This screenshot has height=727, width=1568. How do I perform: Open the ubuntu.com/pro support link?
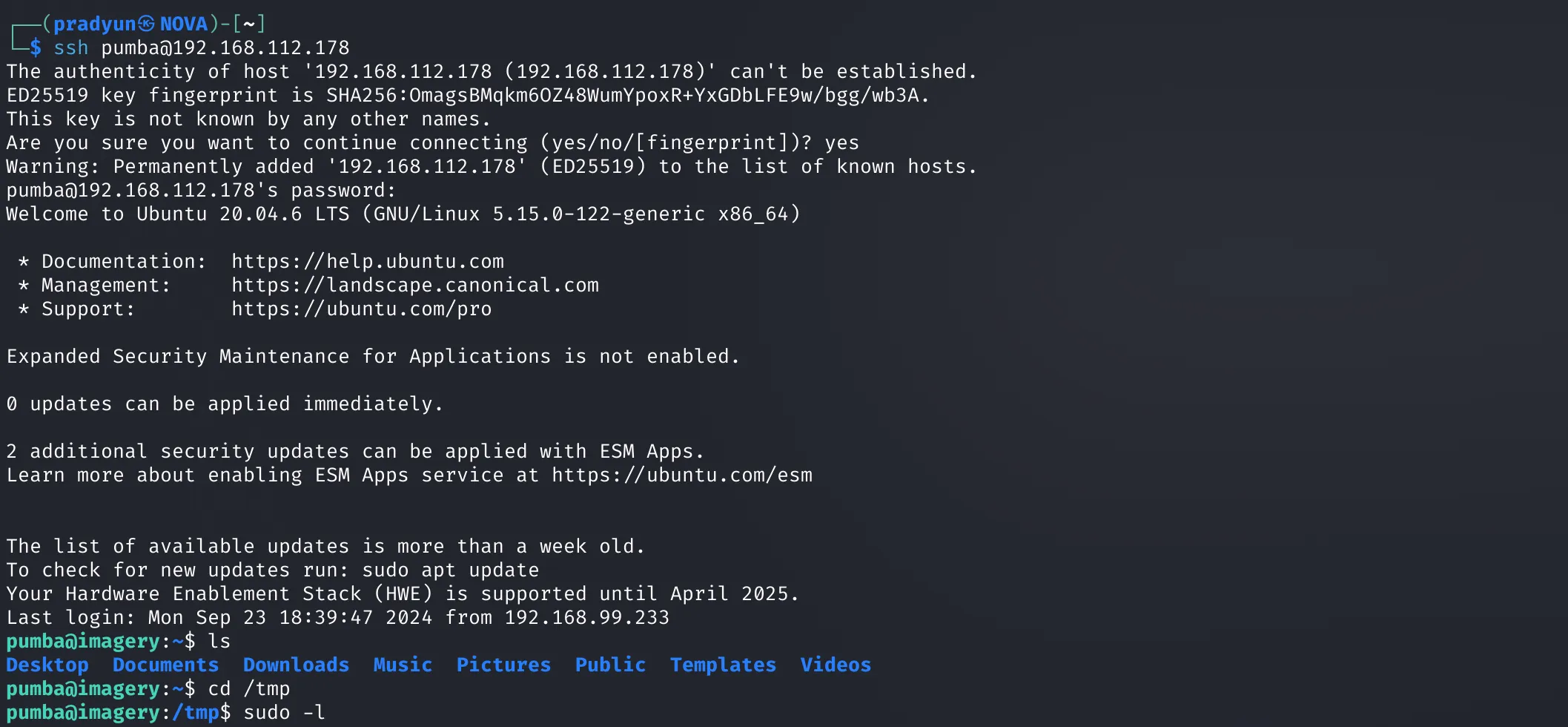[361, 309]
